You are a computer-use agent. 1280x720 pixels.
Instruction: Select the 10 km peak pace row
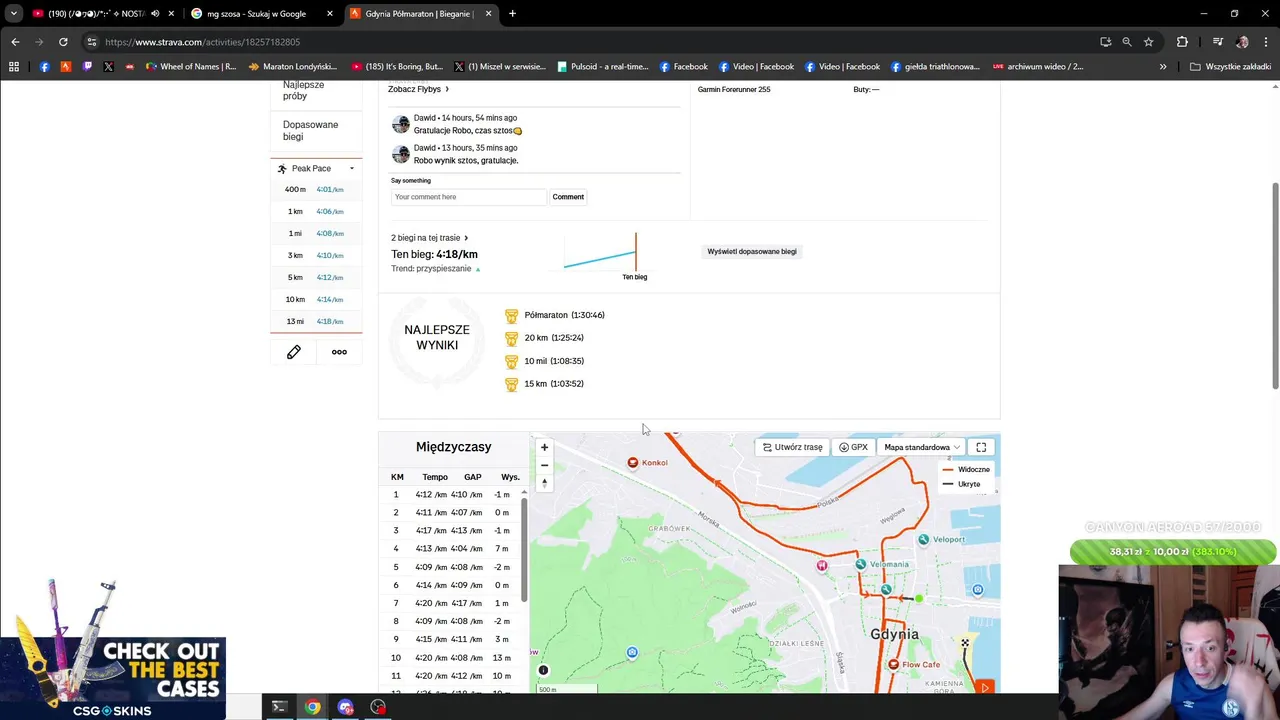(316, 299)
